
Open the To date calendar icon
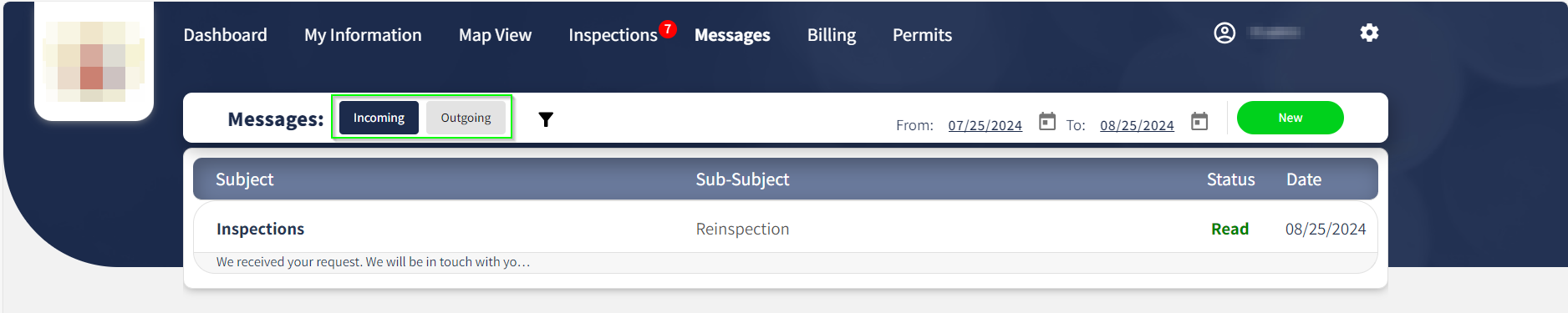pos(1199,121)
